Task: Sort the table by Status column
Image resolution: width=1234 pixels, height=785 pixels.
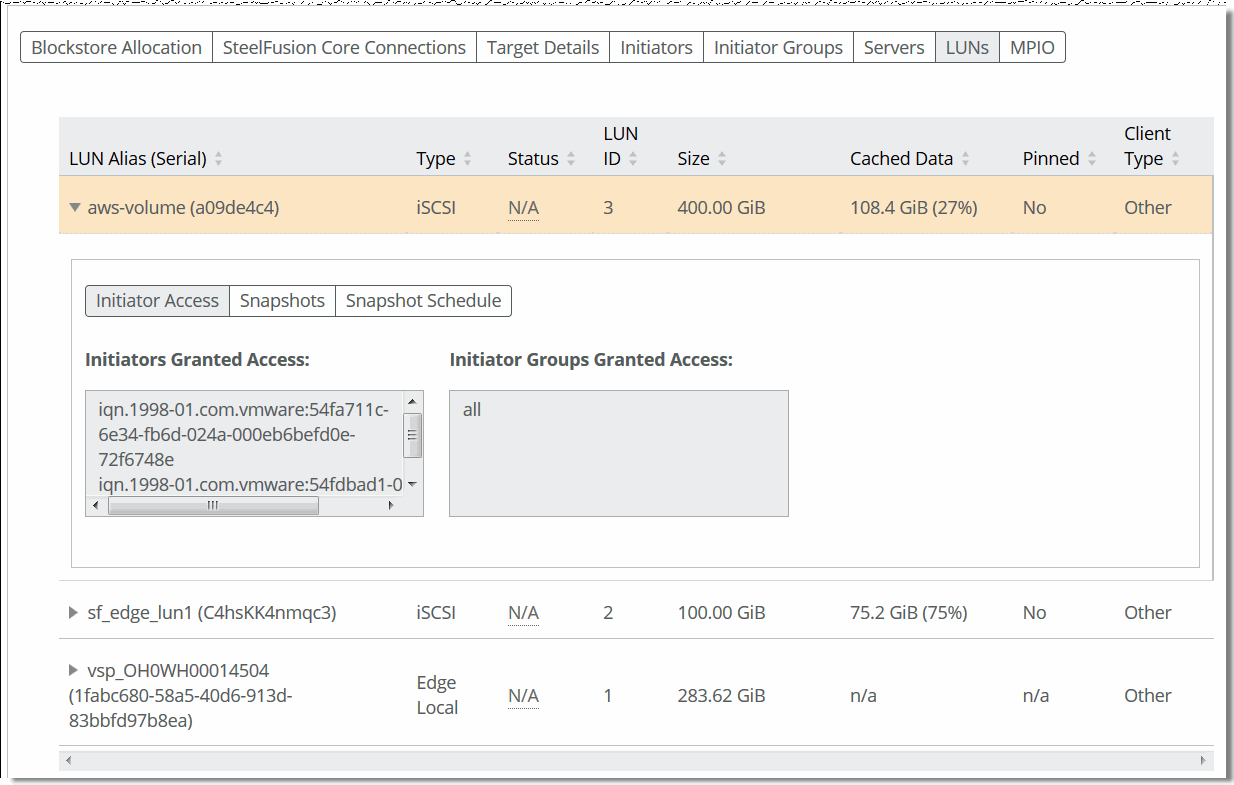Action: point(571,159)
